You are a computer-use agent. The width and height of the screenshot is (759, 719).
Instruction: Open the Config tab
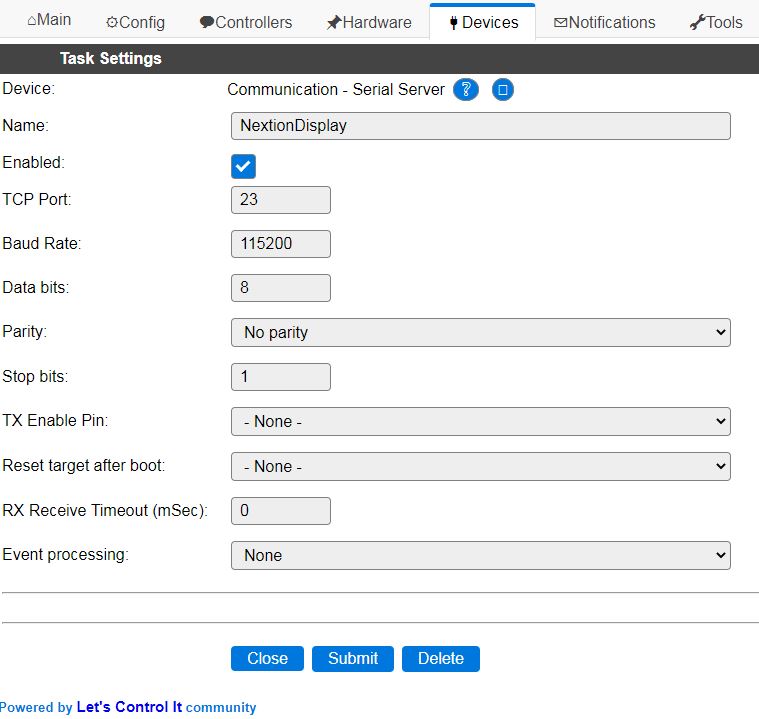pyautogui.click(x=135, y=22)
